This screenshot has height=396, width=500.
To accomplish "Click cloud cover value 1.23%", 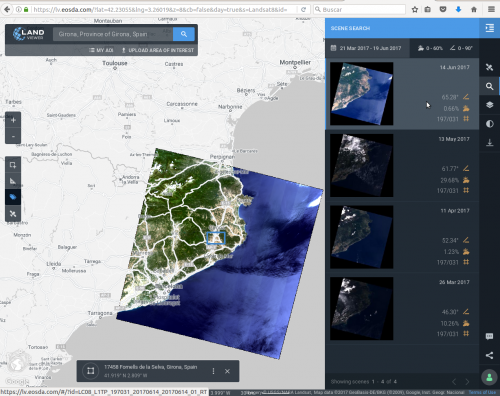I will tap(451, 252).
